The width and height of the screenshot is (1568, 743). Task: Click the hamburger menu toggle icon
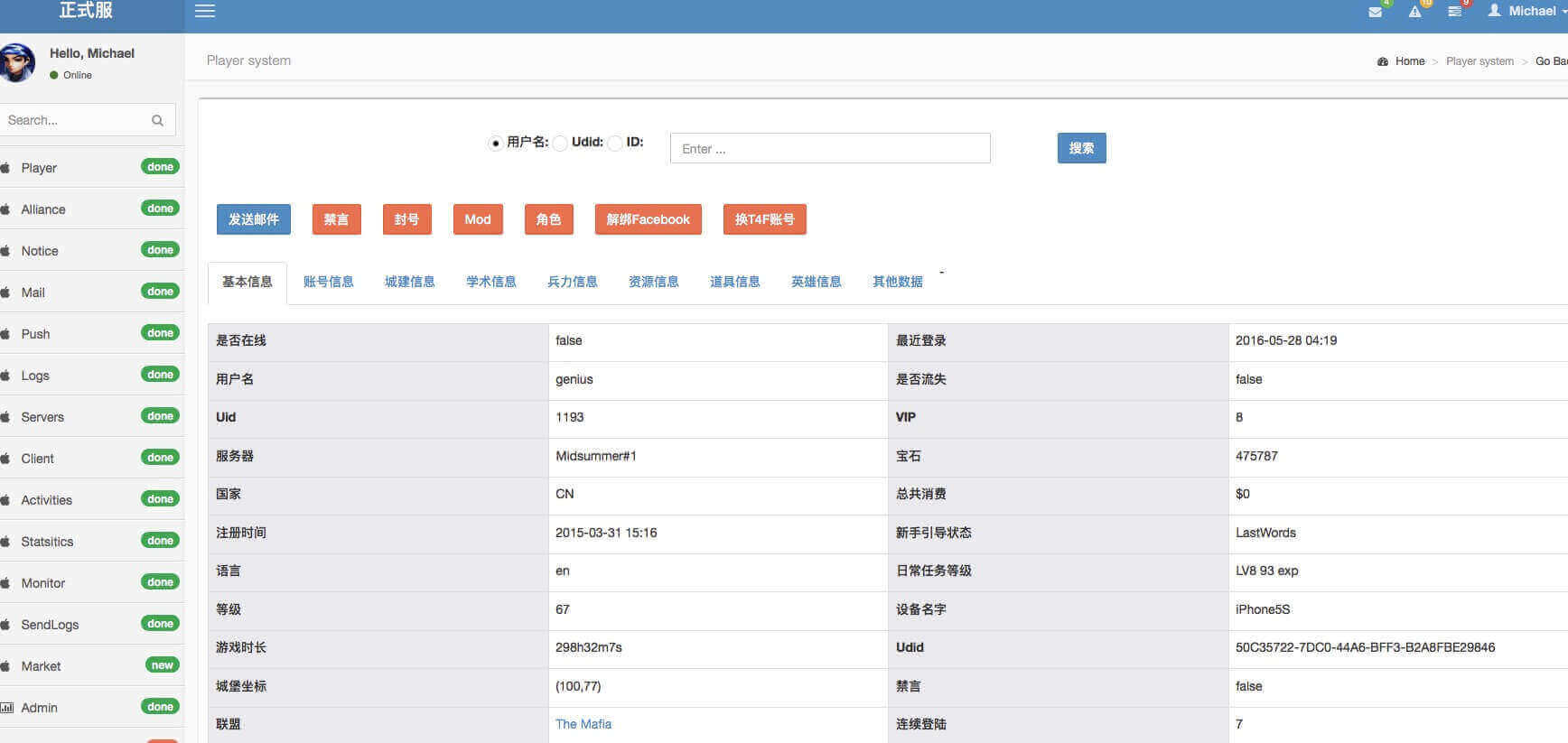pyautogui.click(x=205, y=11)
